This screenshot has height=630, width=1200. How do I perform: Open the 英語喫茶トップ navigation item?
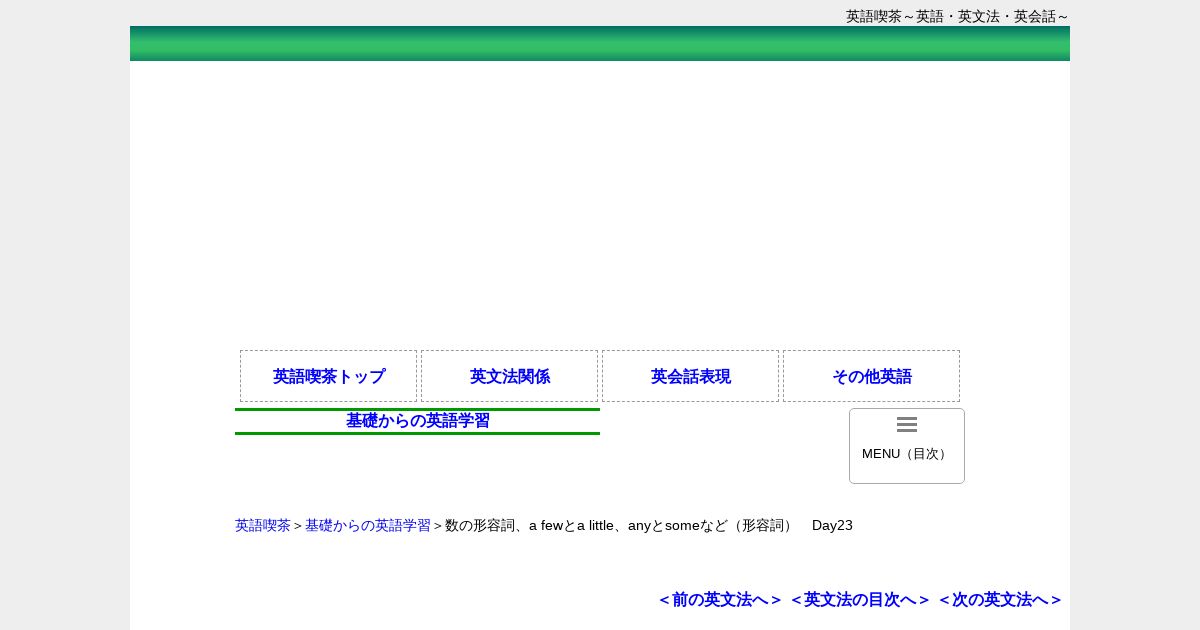pos(328,377)
